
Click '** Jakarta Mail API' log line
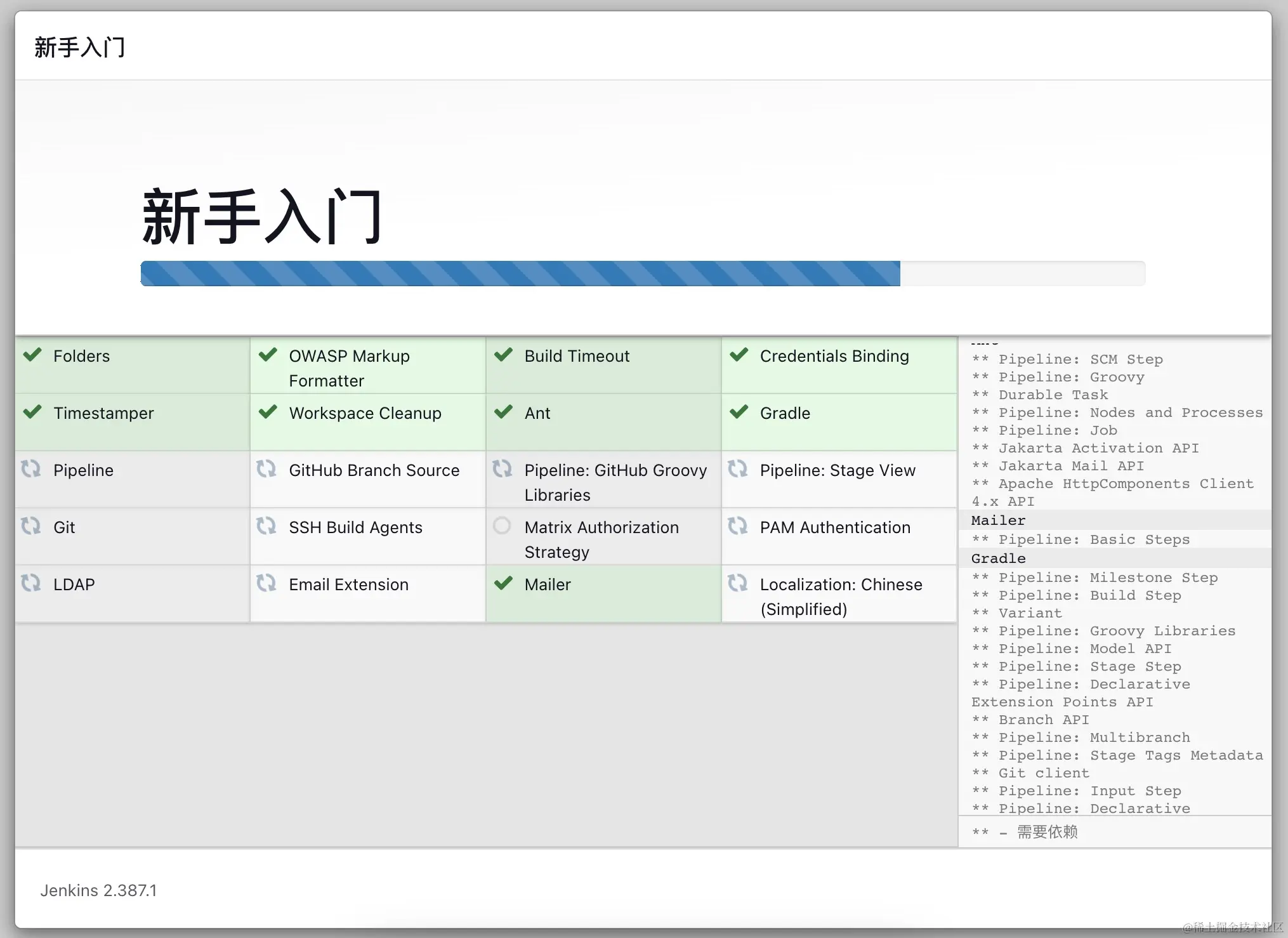tap(1058, 466)
